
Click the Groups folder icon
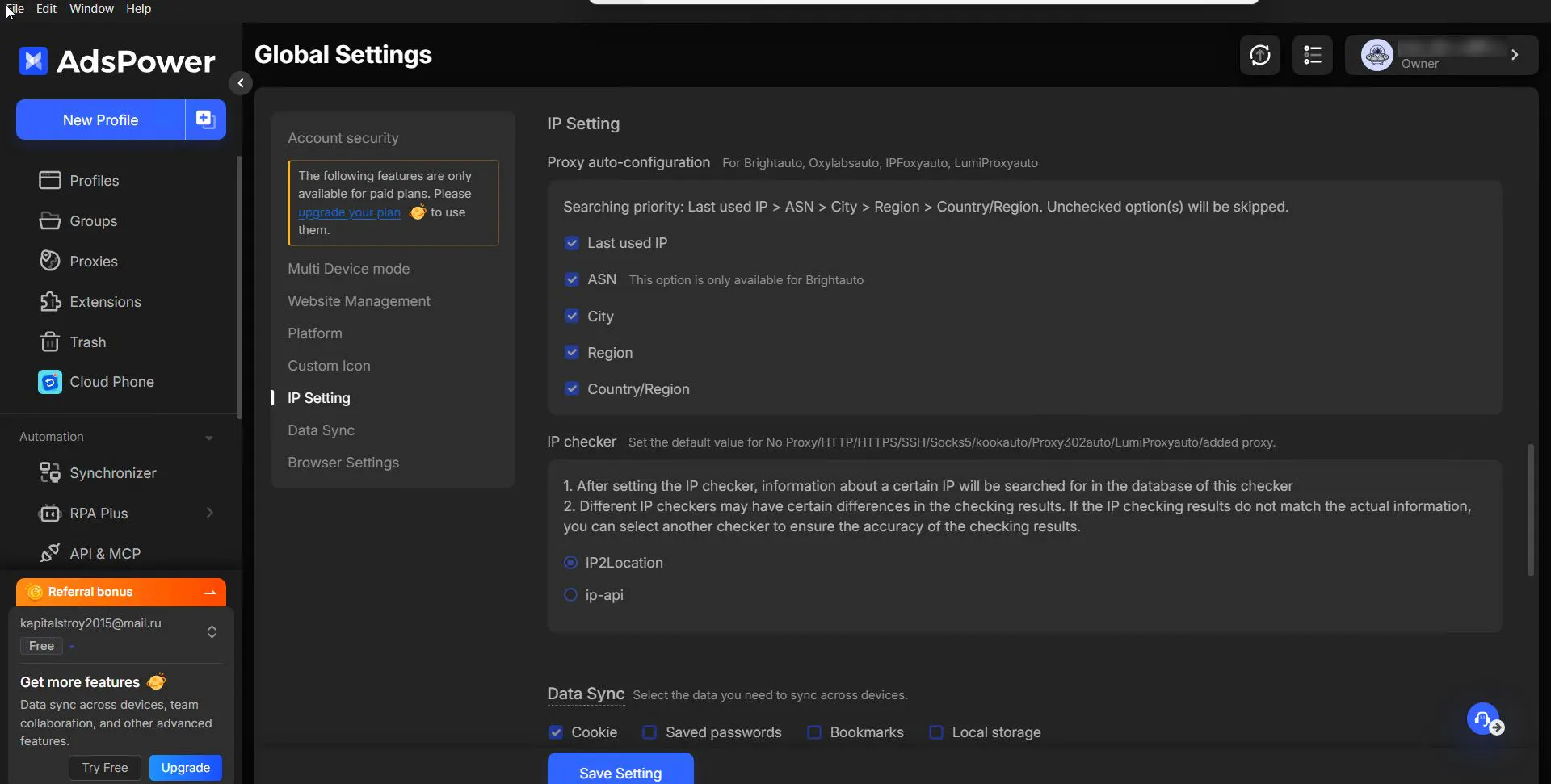[49, 220]
